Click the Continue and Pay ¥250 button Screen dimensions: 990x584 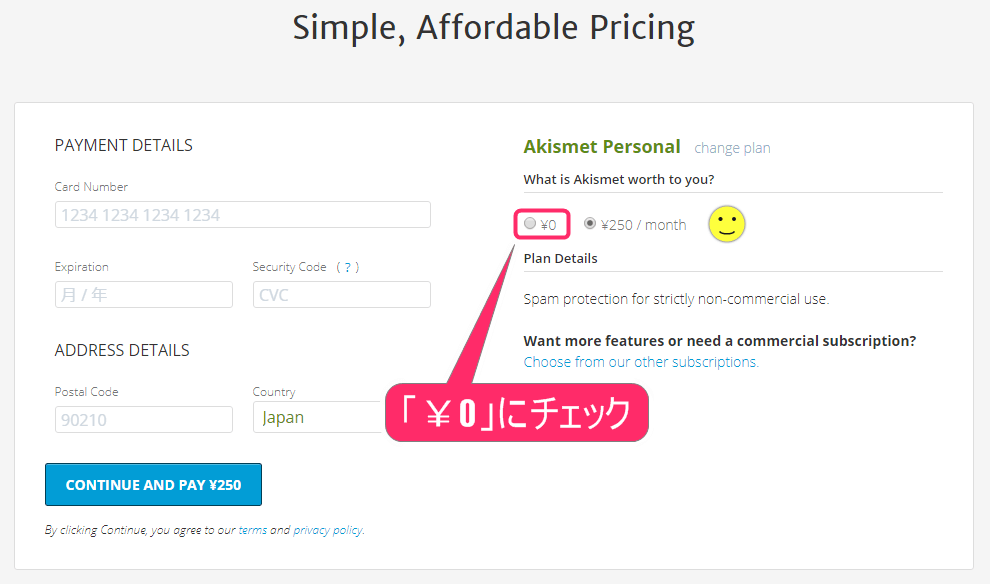click(152, 484)
